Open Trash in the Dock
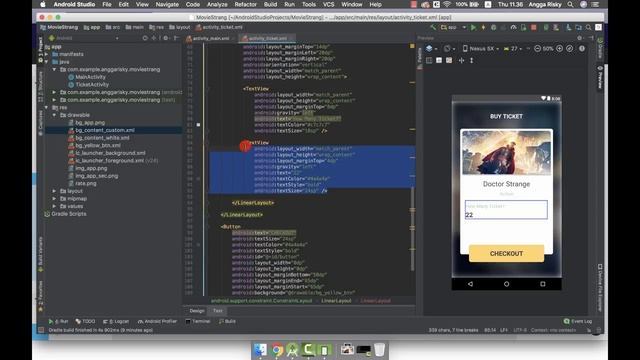640x360 pixels. (379, 350)
